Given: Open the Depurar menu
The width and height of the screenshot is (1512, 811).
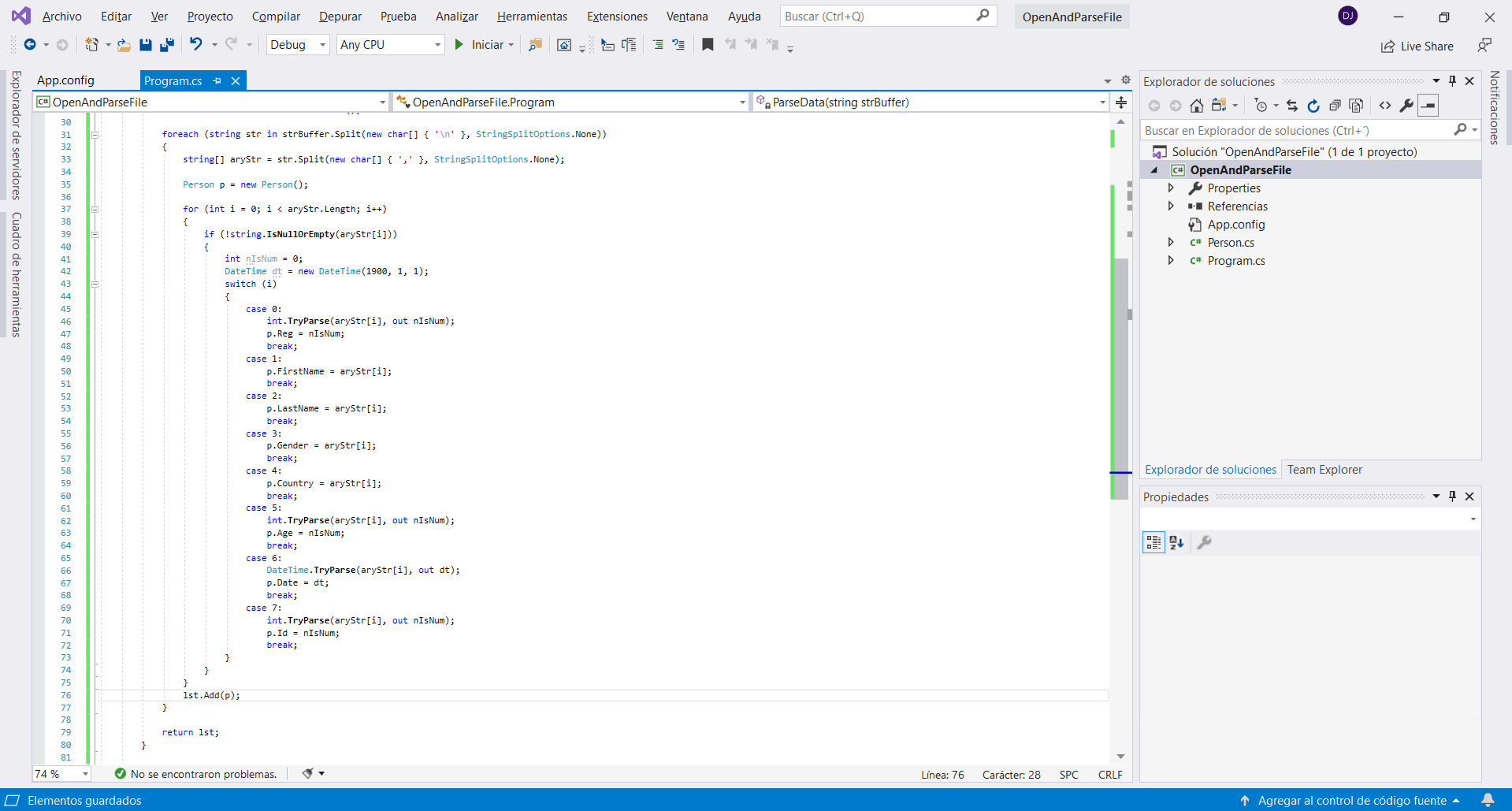Looking at the screenshot, I should coord(340,17).
